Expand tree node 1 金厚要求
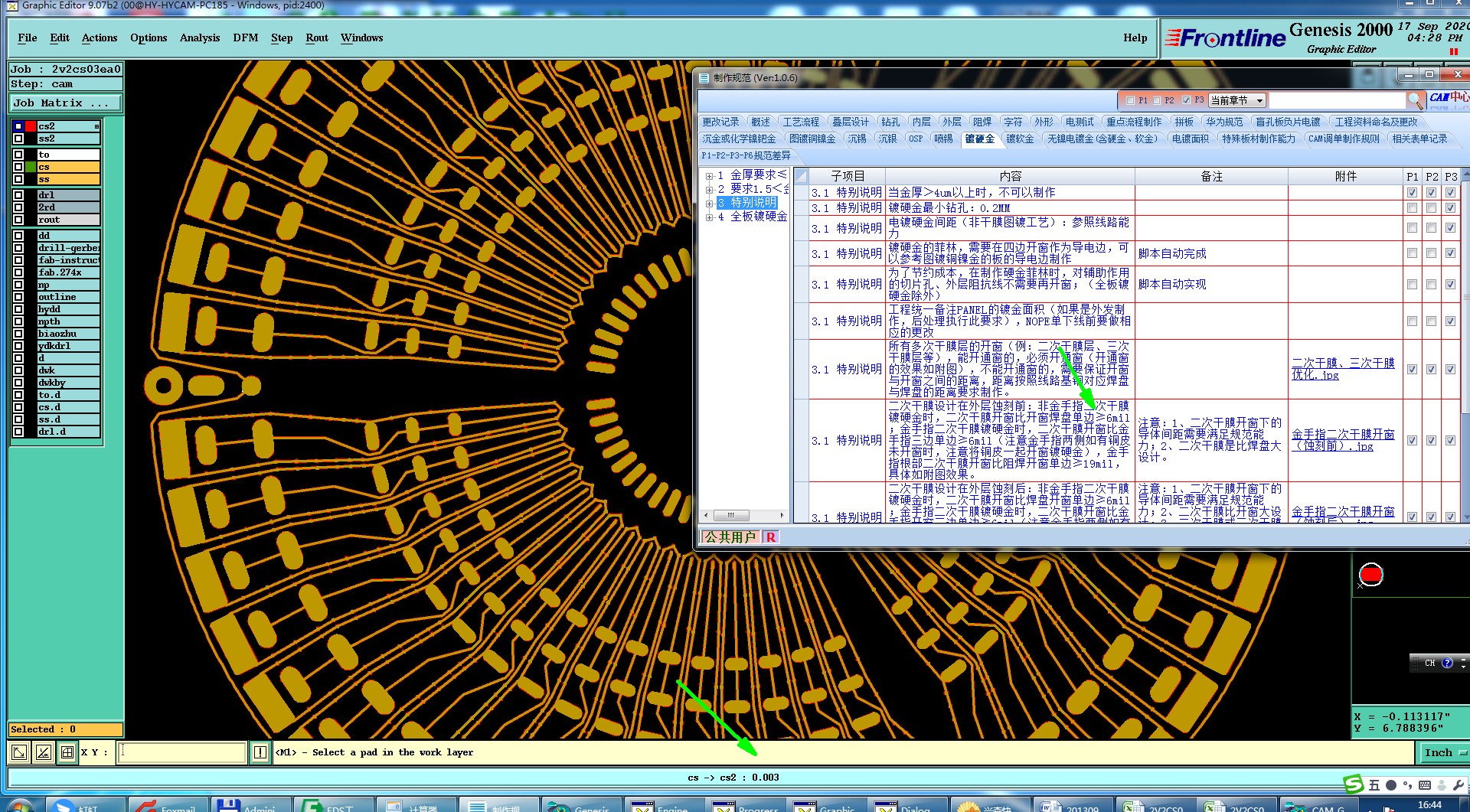1470x812 pixels. [x=709, y=176]
